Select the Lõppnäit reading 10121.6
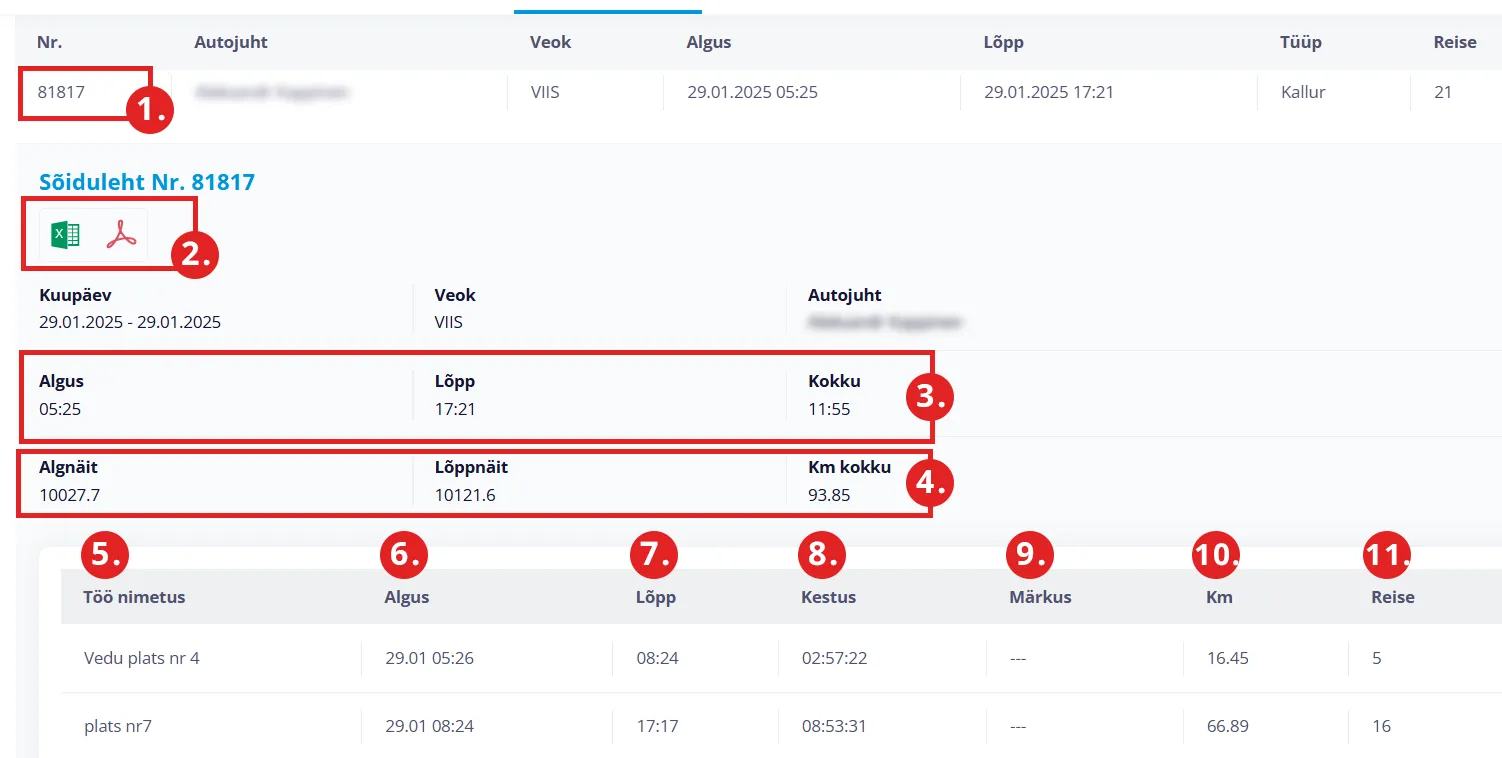Screen dimensions: 1502x758 click(465, 495)
